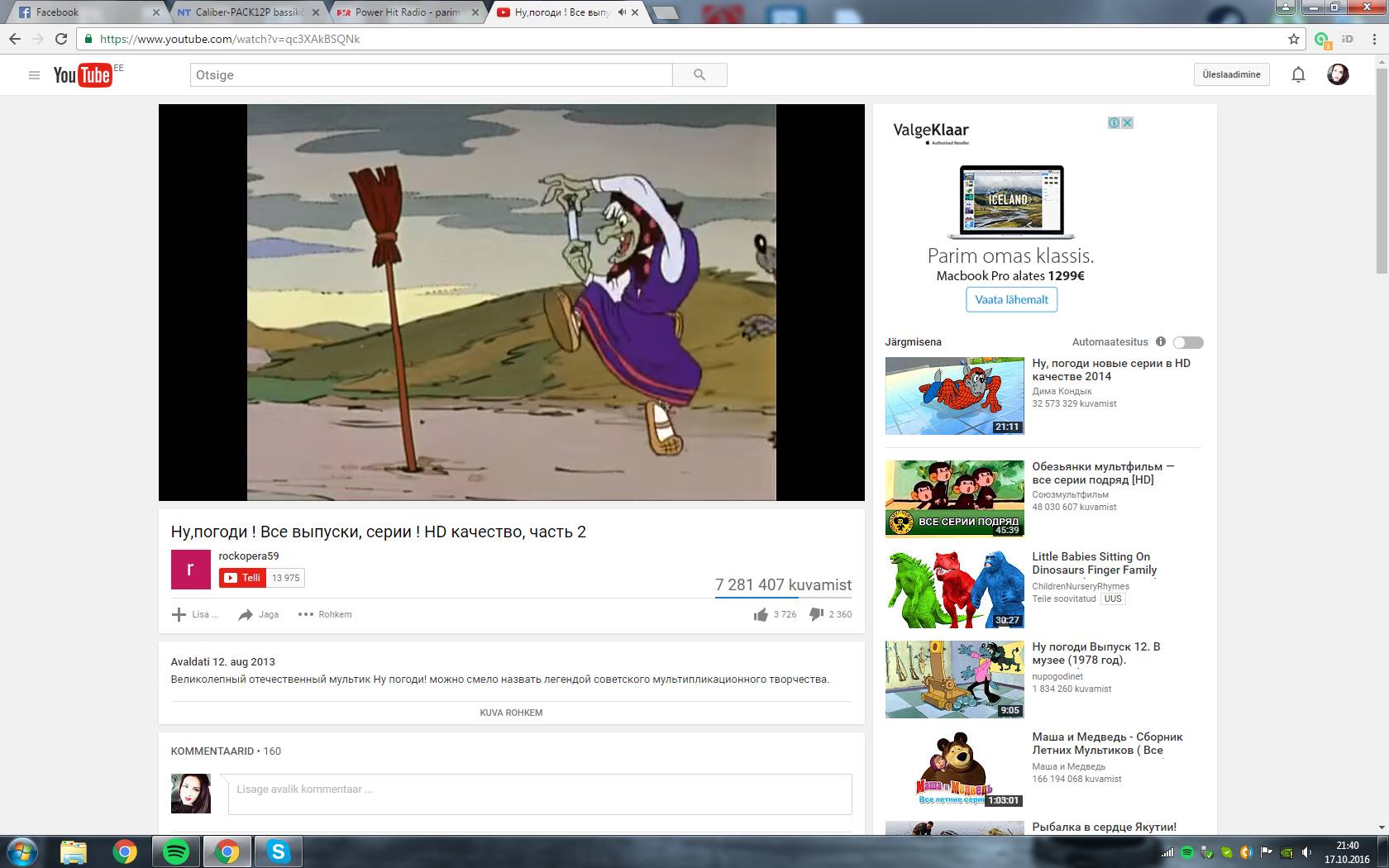Share the video via Jaga

[x=259, y=614]
